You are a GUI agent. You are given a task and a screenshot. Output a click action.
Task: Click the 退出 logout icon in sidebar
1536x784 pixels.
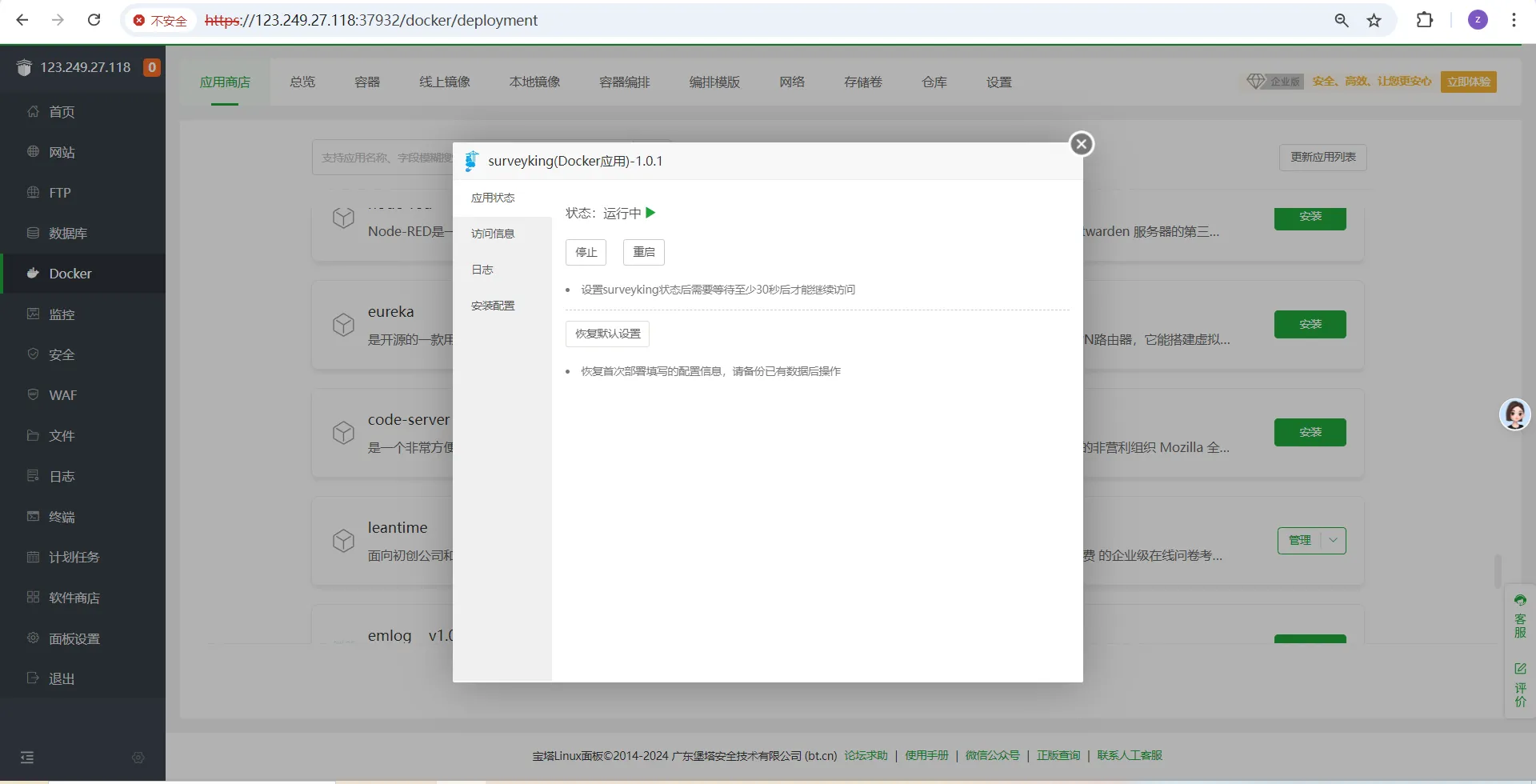coord(33,678)
